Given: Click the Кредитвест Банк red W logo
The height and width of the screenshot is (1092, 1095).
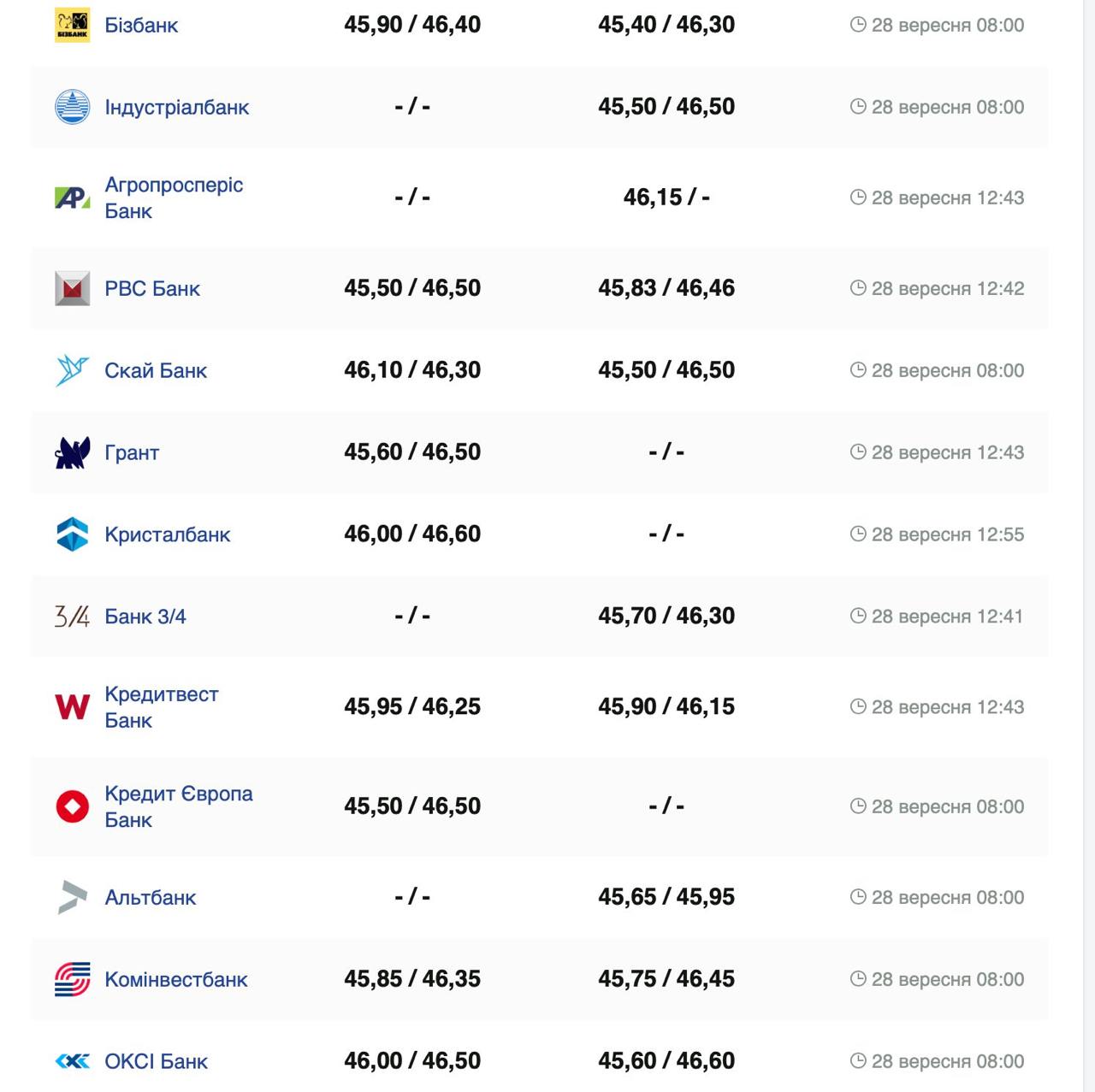Looking at the screenshot, I should (72, 707).
